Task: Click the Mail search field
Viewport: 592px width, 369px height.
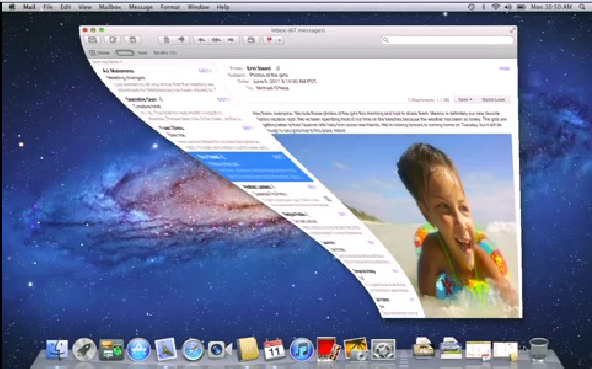Action: [x=447, y=40]
